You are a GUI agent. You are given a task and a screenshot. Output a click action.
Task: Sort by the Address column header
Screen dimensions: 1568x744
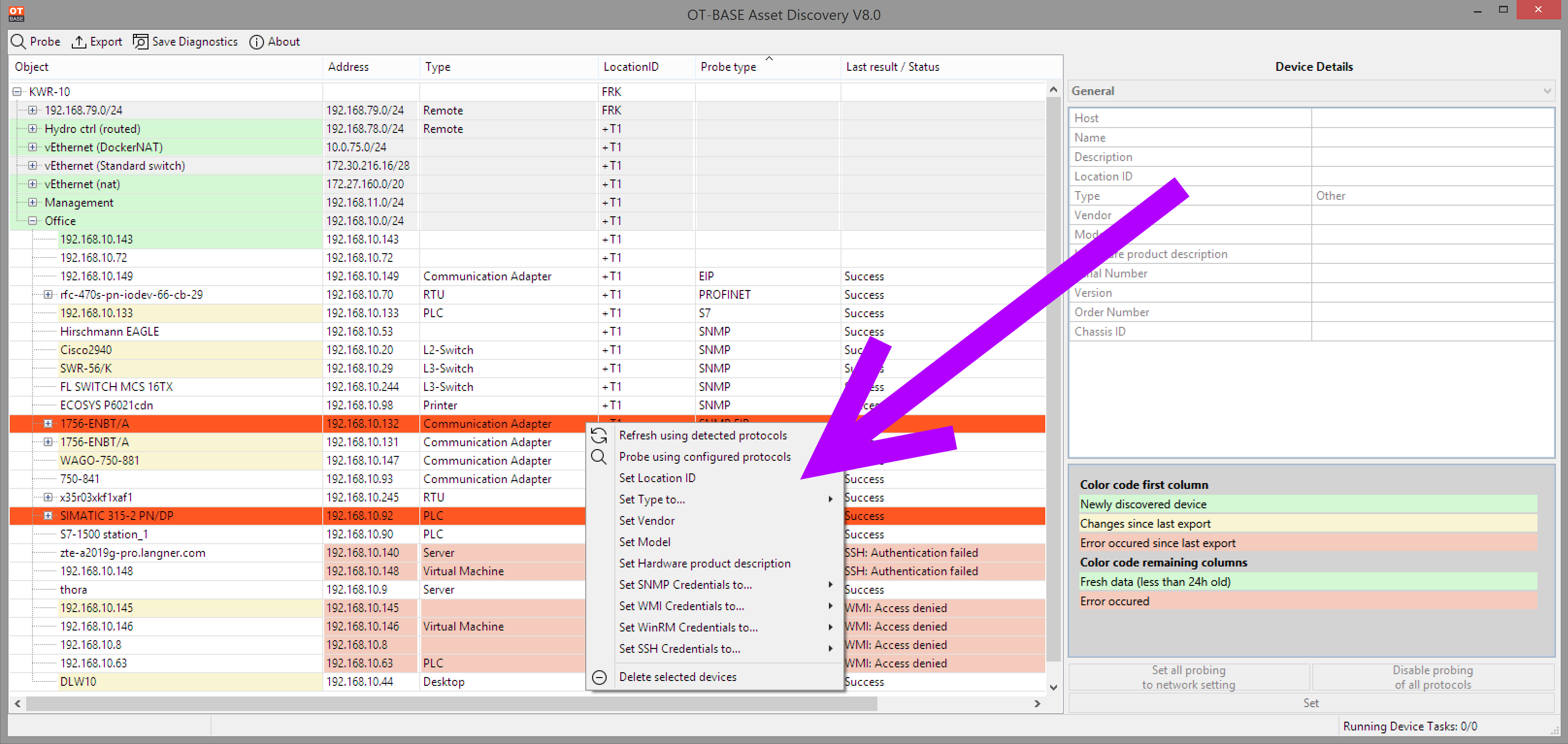[x=371, y=67]
